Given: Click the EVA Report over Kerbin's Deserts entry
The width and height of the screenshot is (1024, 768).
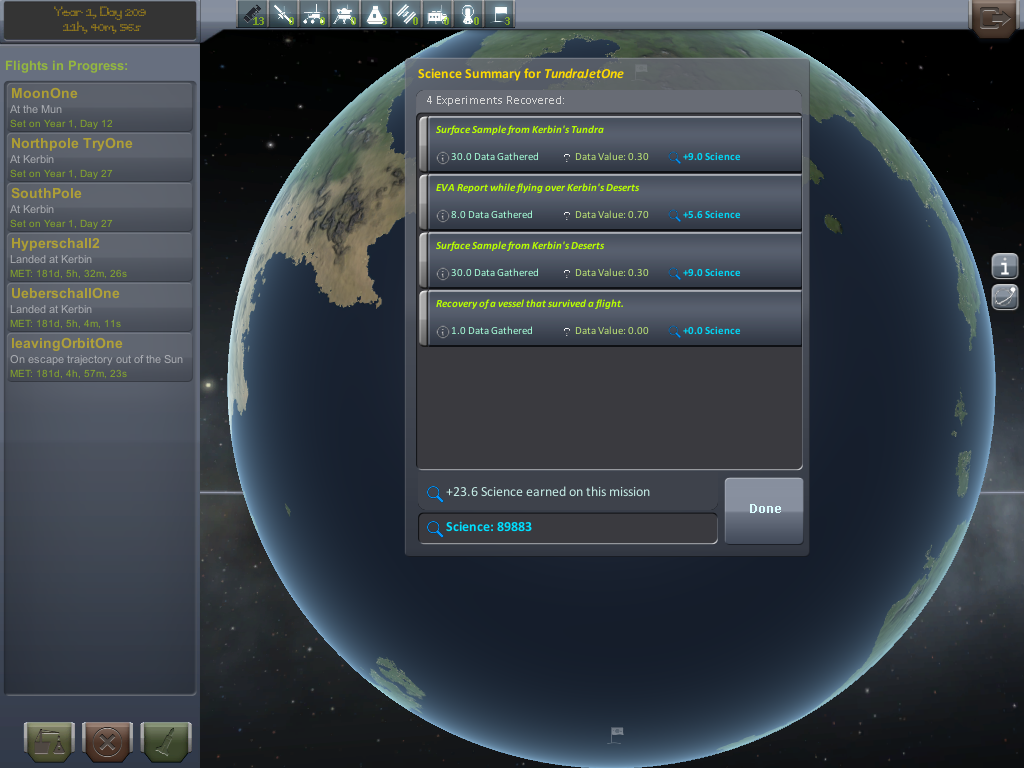Looking at the screenshot, I should pyautogui.click(x=610, y=202).
